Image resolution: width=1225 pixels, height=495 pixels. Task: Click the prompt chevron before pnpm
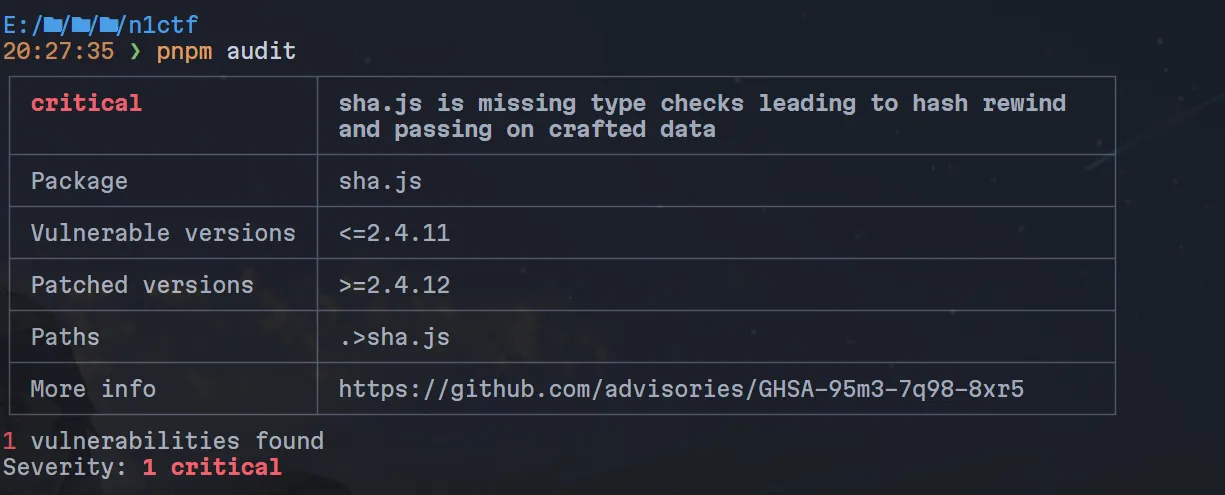click(x=136, y=50)
